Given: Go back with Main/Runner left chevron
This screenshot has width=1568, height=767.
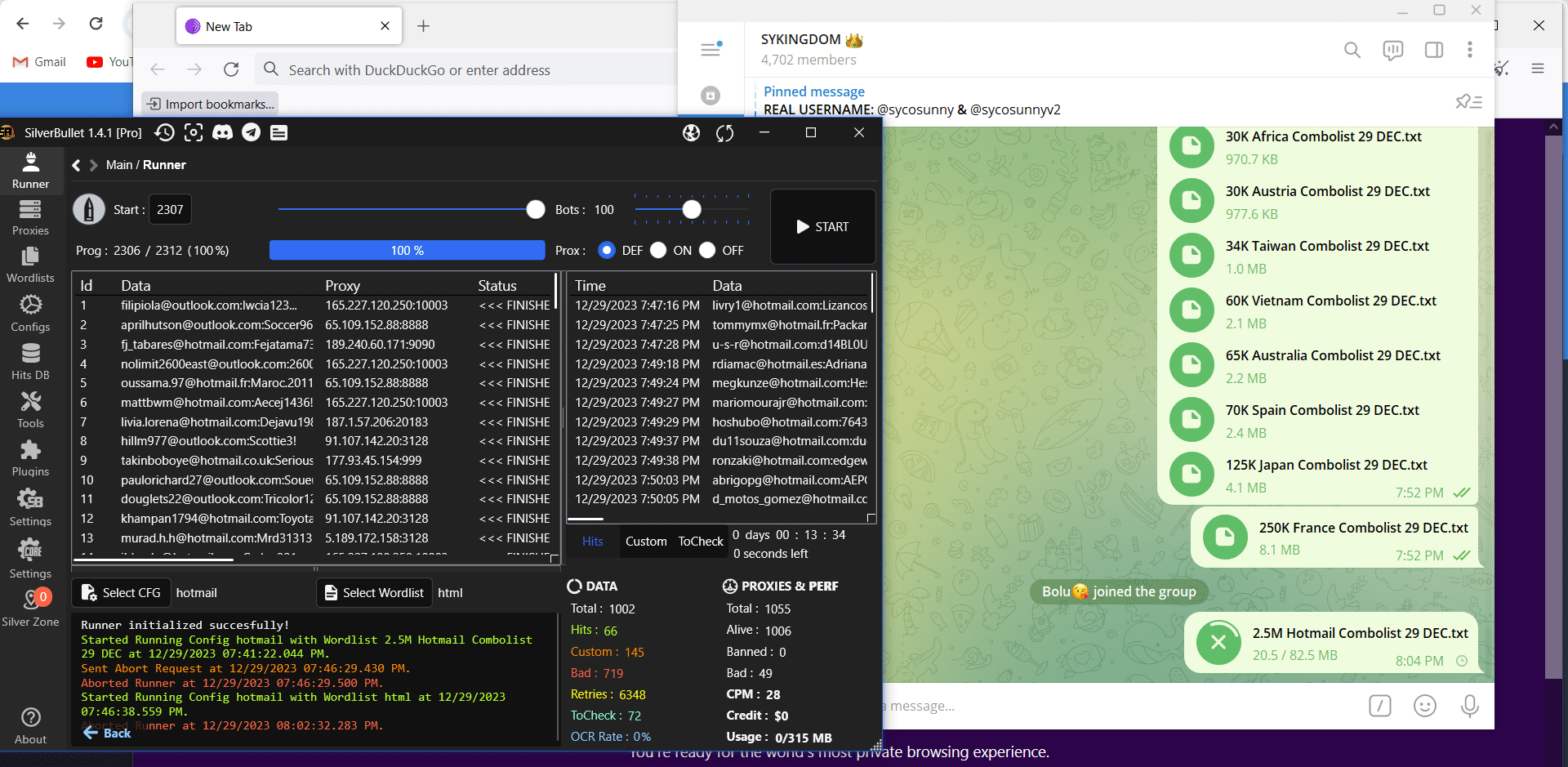Looking at the screenshot, I should (76, 165).
